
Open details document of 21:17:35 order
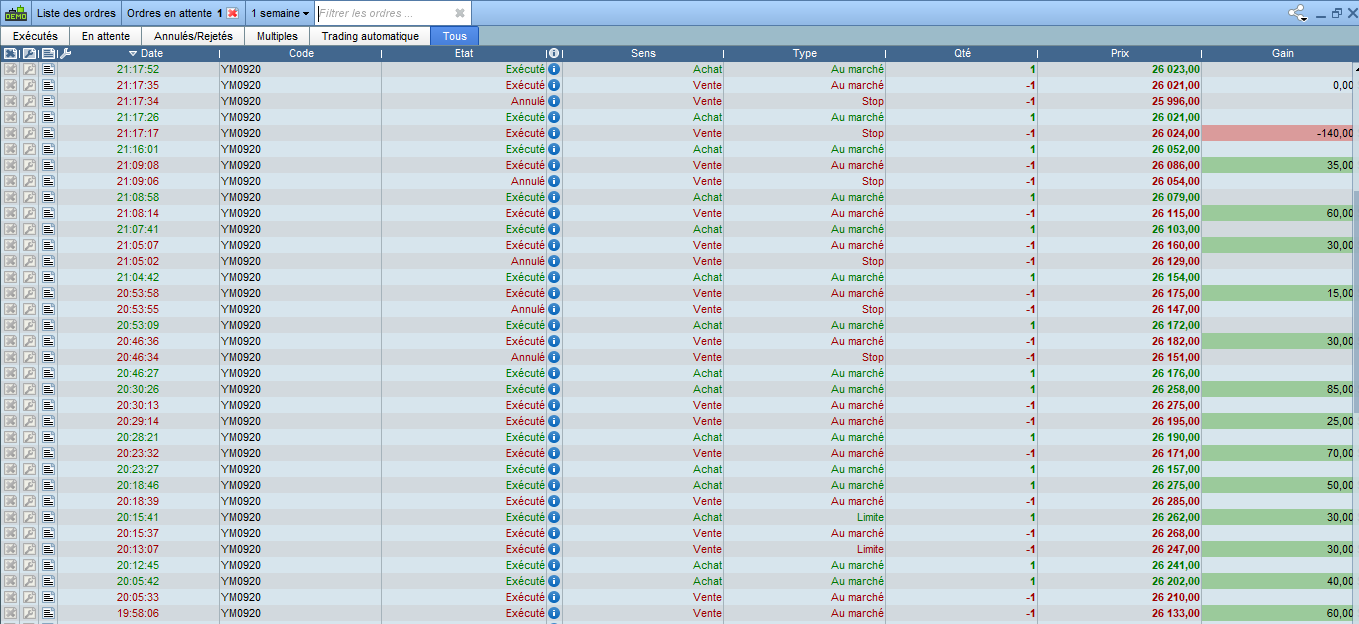(49, 85)
